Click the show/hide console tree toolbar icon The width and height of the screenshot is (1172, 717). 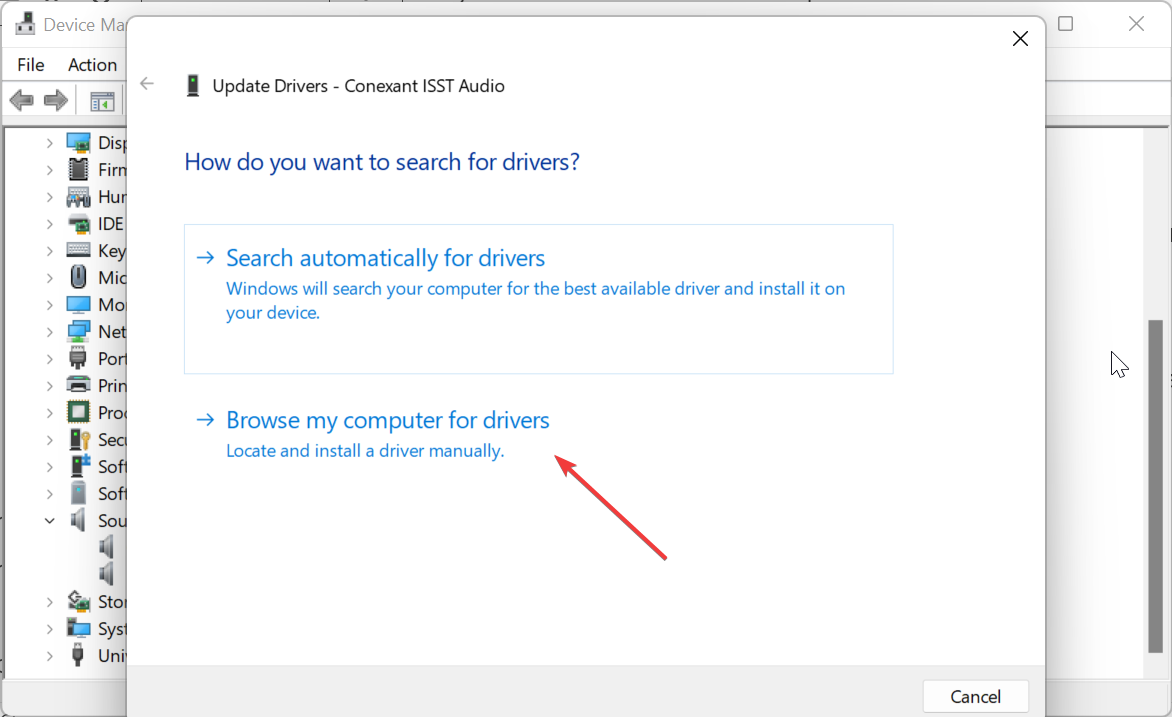pyautogui.click(x=102, y=101)
